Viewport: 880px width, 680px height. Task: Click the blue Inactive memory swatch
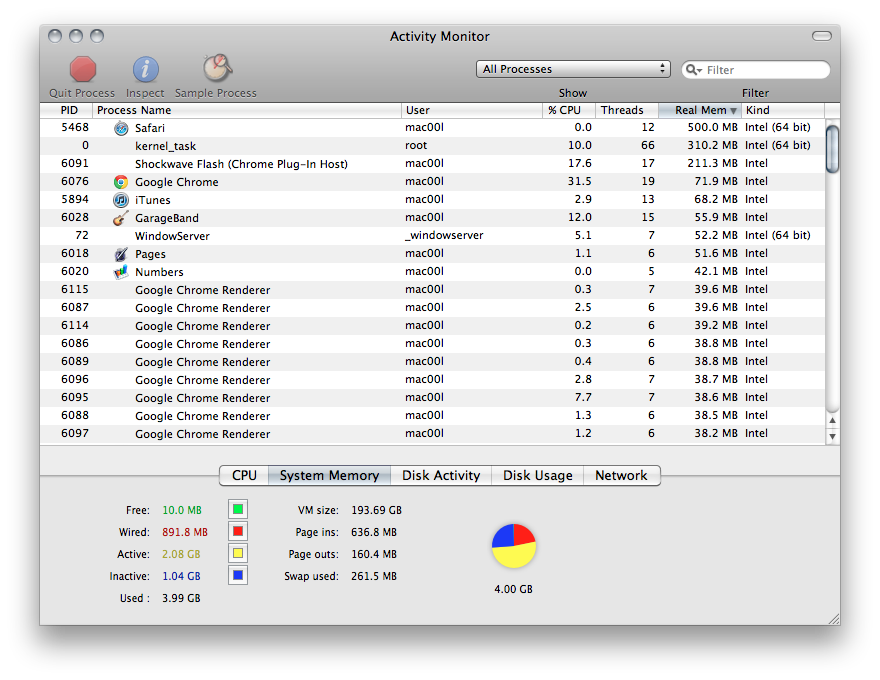pyautogui.click(x=238, y=575)
